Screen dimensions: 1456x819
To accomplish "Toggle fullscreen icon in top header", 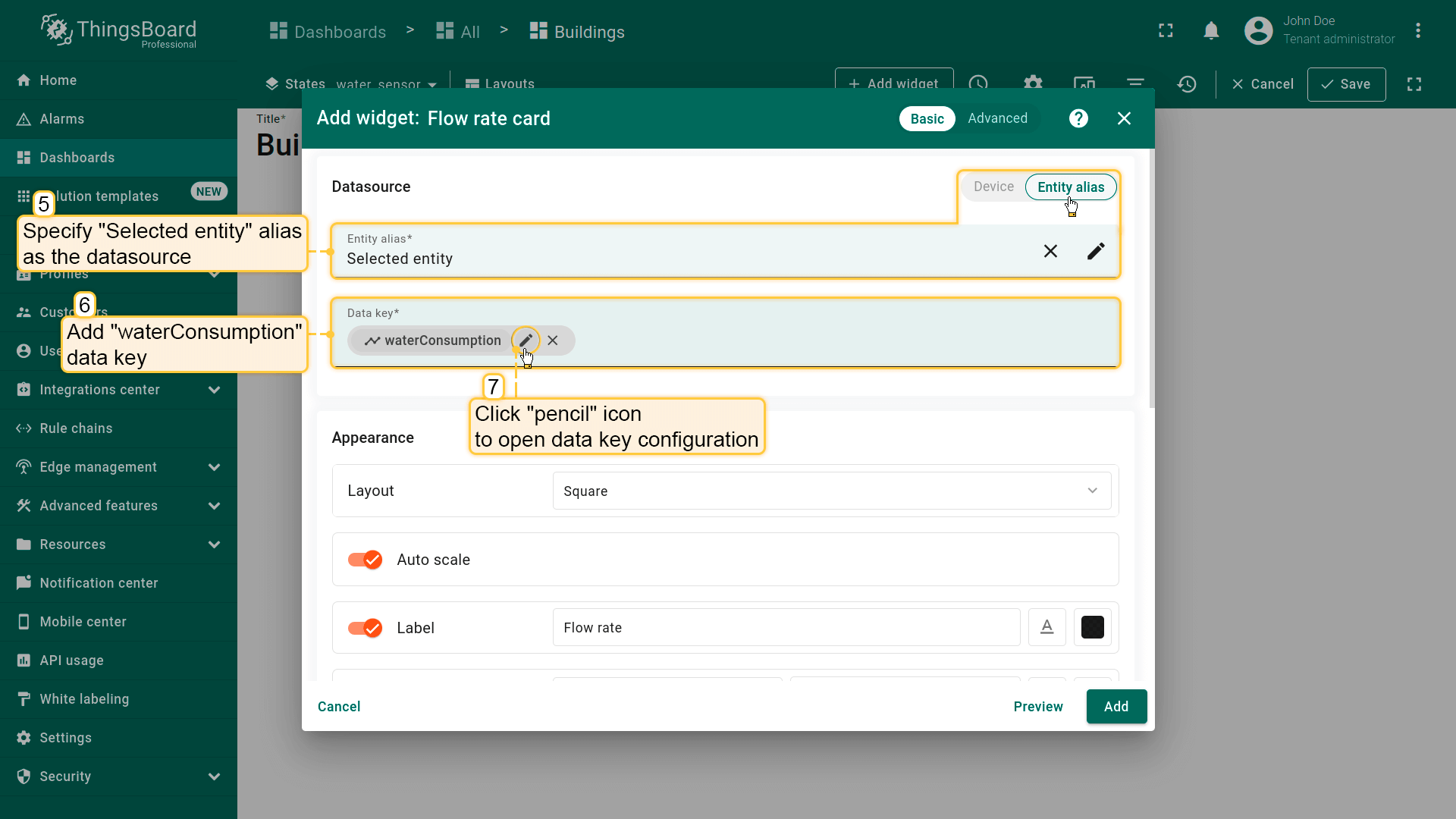I will 1166,31.
